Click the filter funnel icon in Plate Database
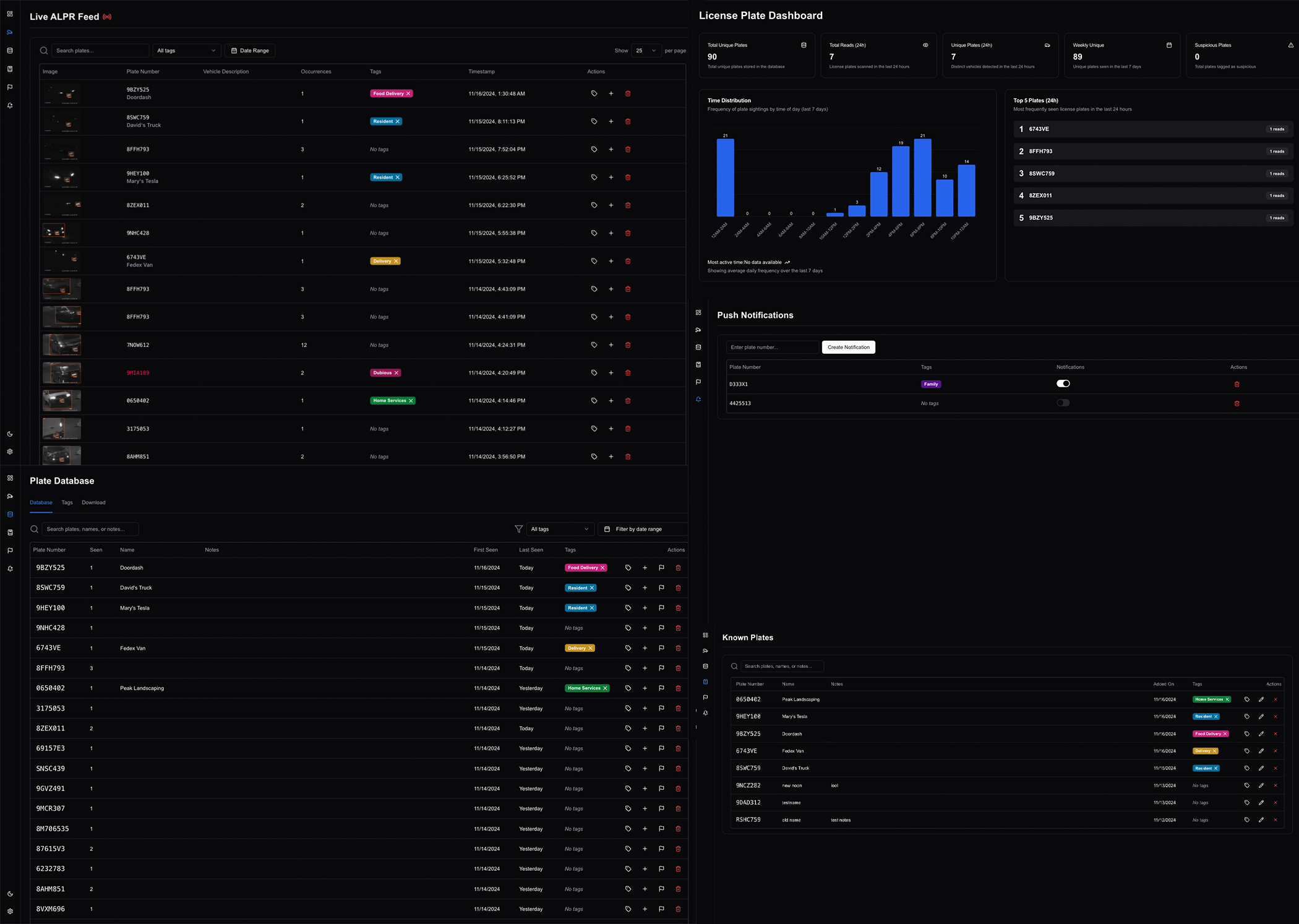This screenshot has width=1299, height=924. 518,529
